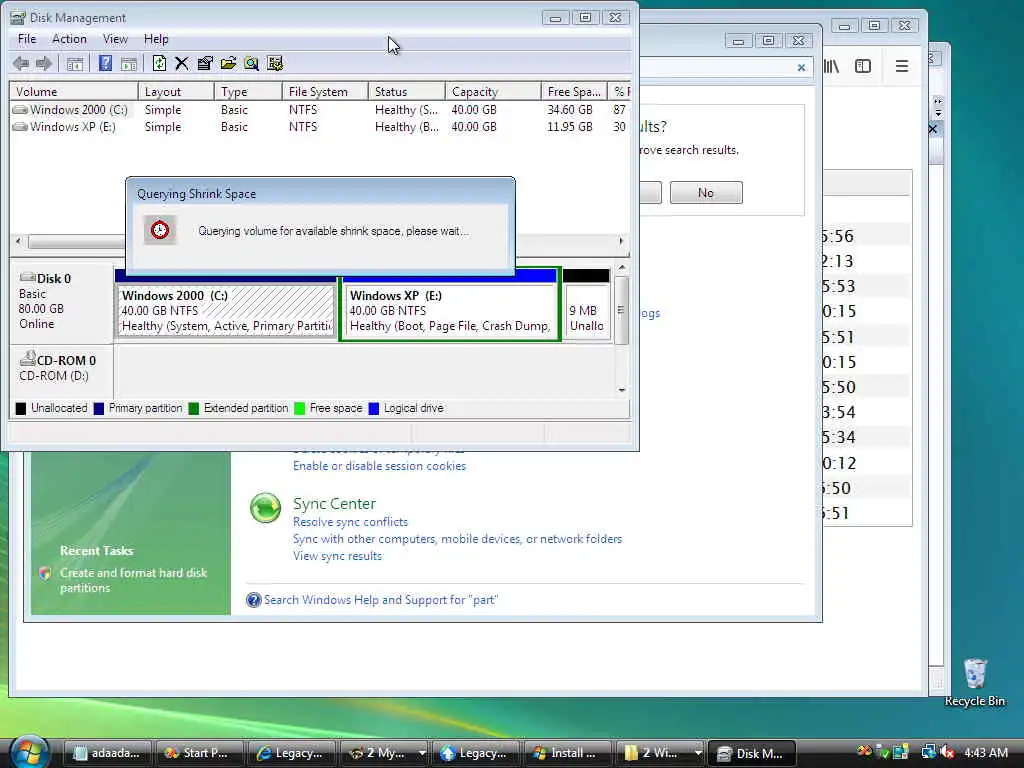1024x768 pixels.
Task: Open the browser hamburger menu
Action: (x=902, y=66)
